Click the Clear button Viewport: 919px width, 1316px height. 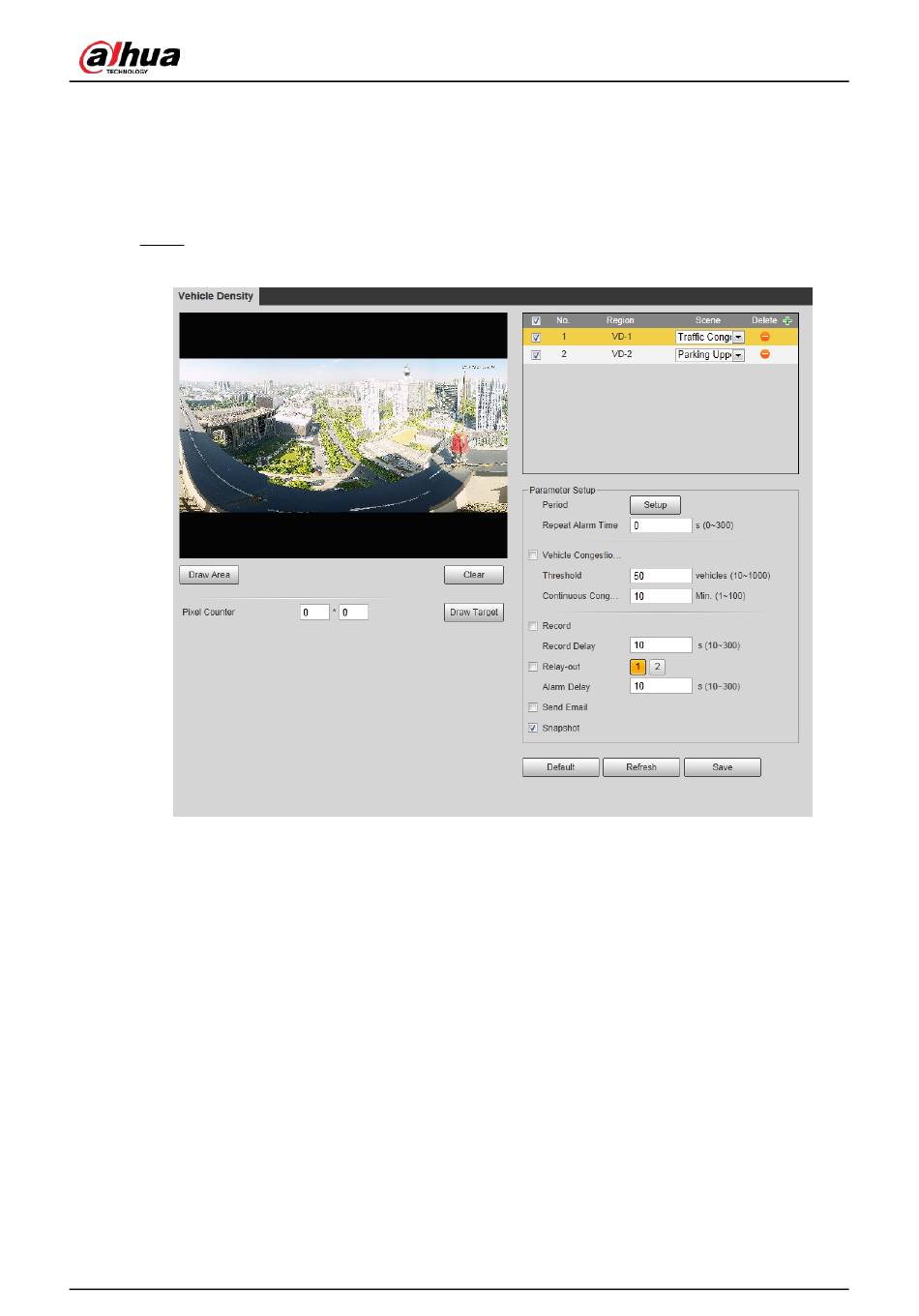pyautogui.click(x=473, y=575)
